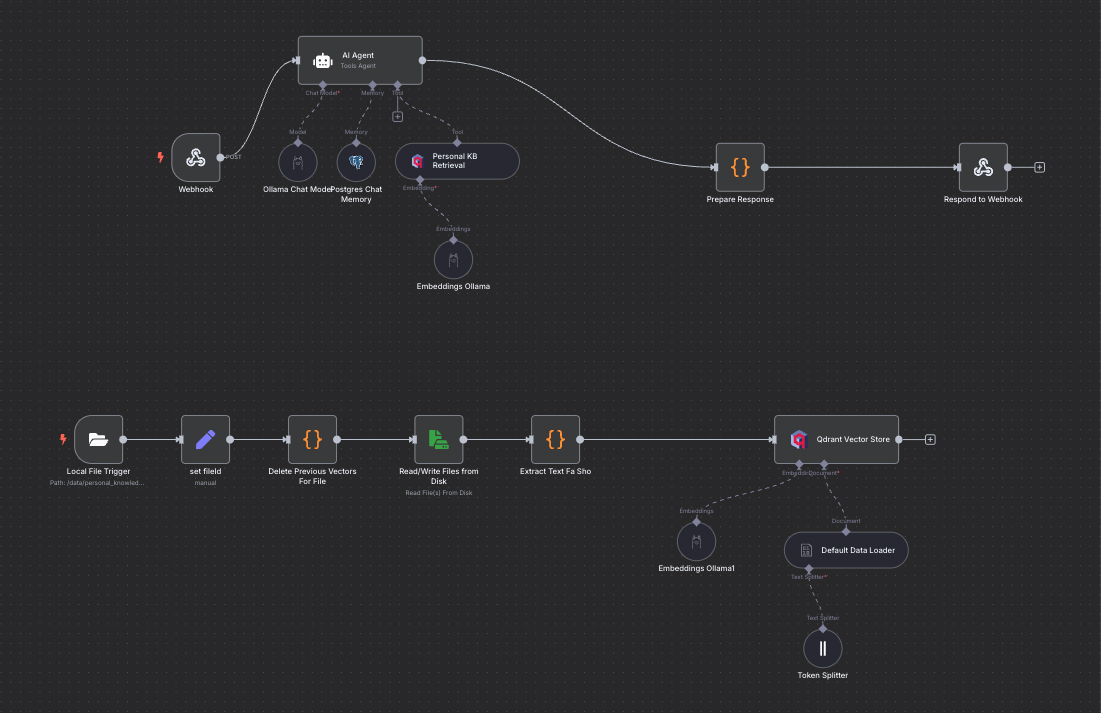Viewport: 1101px width, 713px height.
Task: Click AI Agent Chat Model connector diamond
Action: [x=323, y=85]
